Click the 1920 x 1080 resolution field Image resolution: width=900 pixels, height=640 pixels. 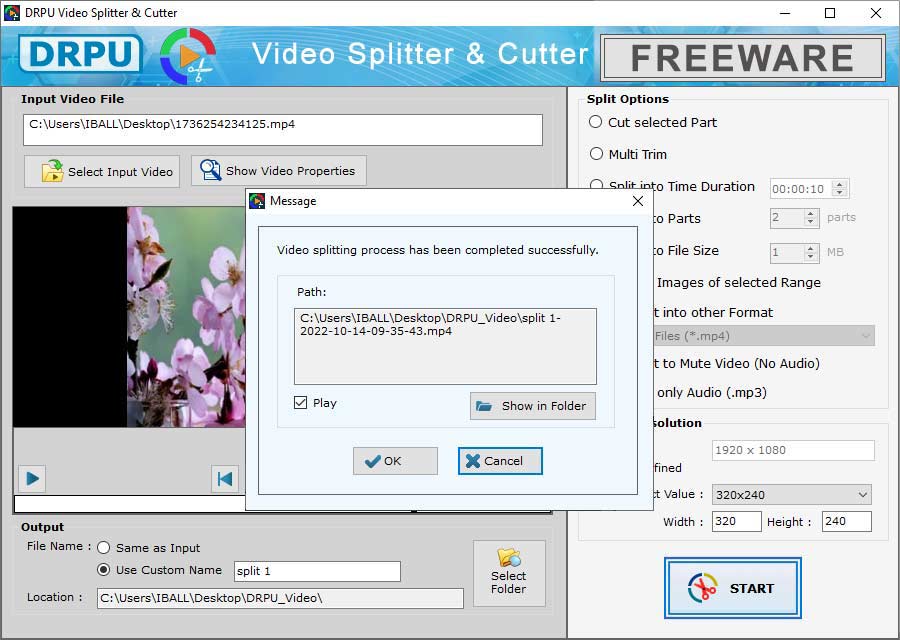[793, 450]
